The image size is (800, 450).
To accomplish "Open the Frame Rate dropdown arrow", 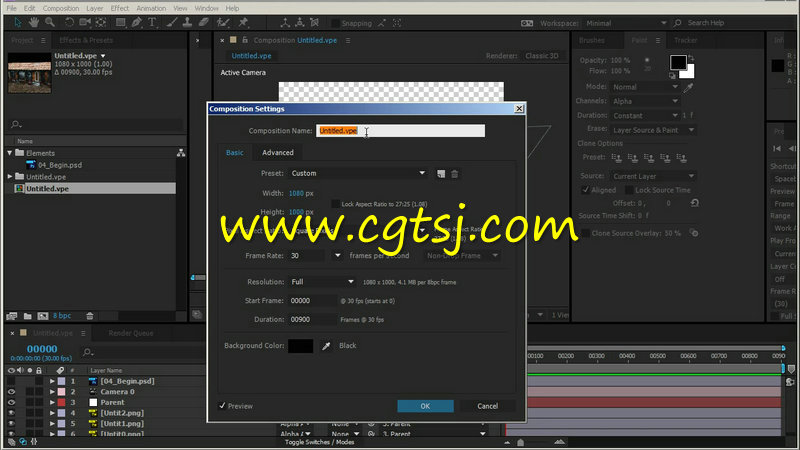I will pos(337,256).
